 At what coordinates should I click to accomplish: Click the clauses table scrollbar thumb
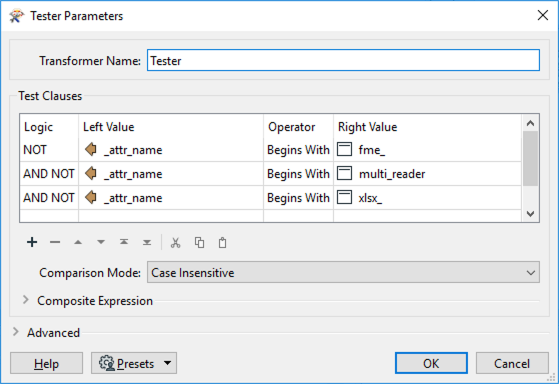tap(530, 158)
